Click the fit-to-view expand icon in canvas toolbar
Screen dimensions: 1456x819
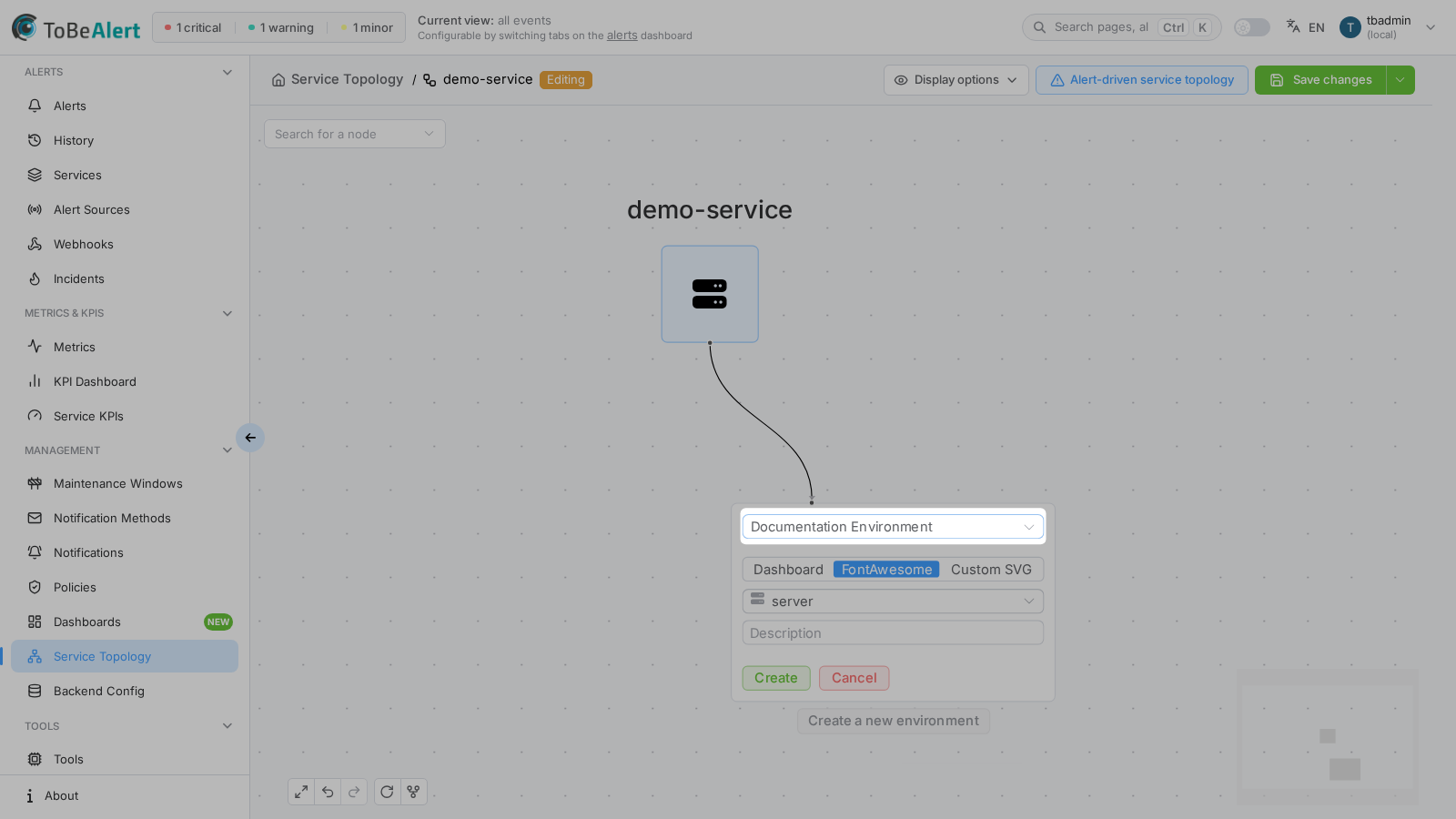(301, 792)
